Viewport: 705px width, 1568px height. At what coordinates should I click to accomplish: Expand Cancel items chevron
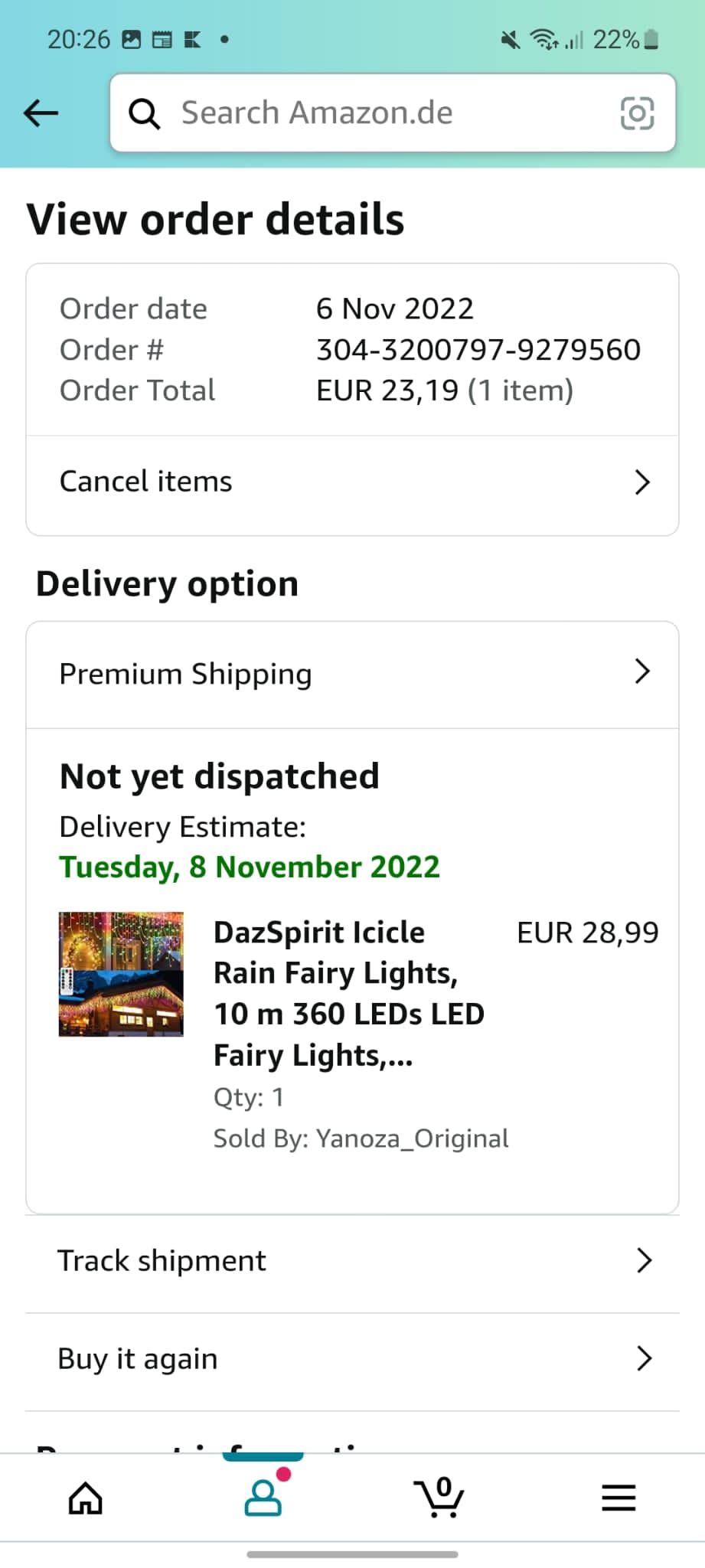click(642, 482)
